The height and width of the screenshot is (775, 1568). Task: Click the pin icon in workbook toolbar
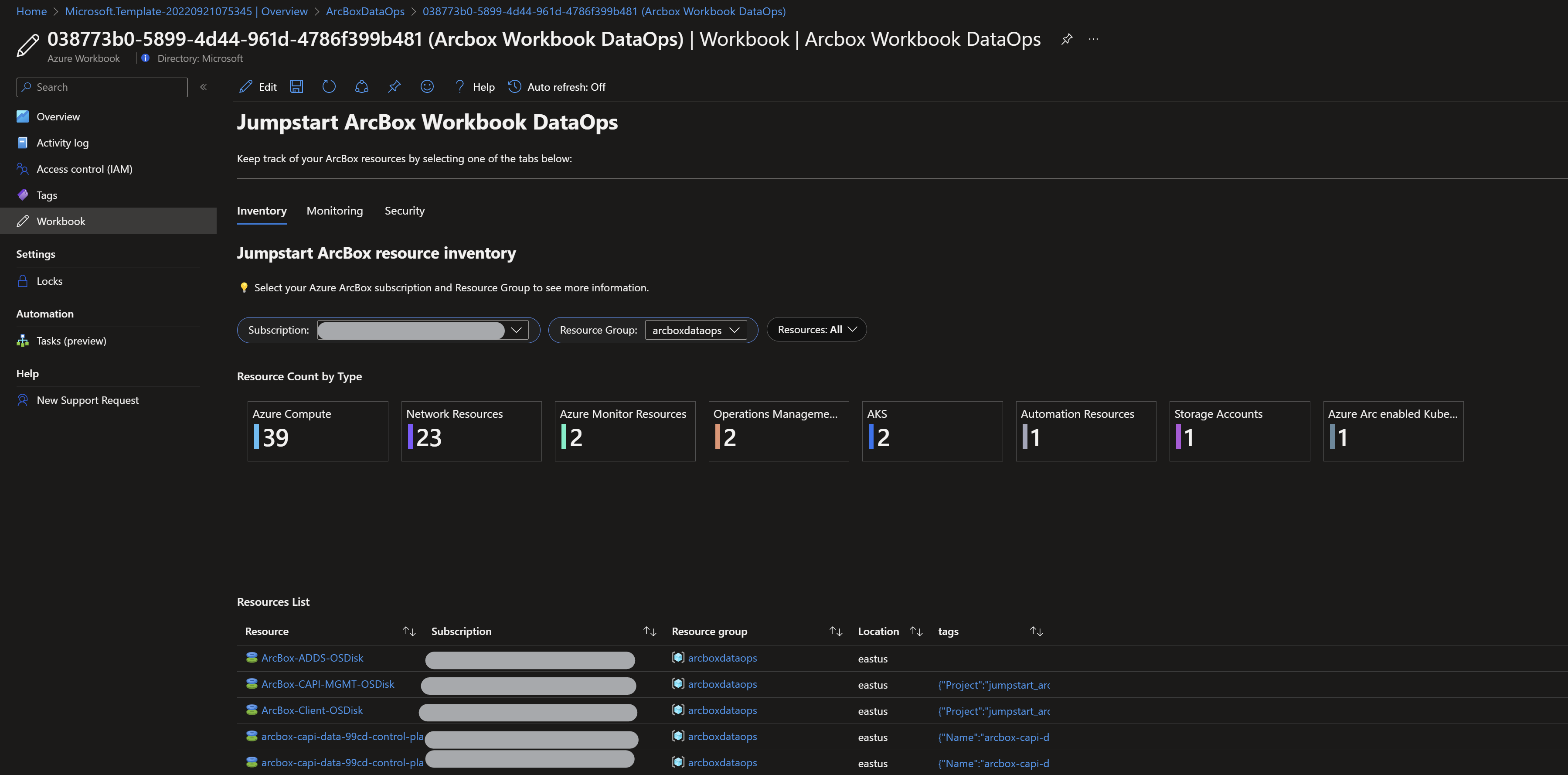coord(395,86)
